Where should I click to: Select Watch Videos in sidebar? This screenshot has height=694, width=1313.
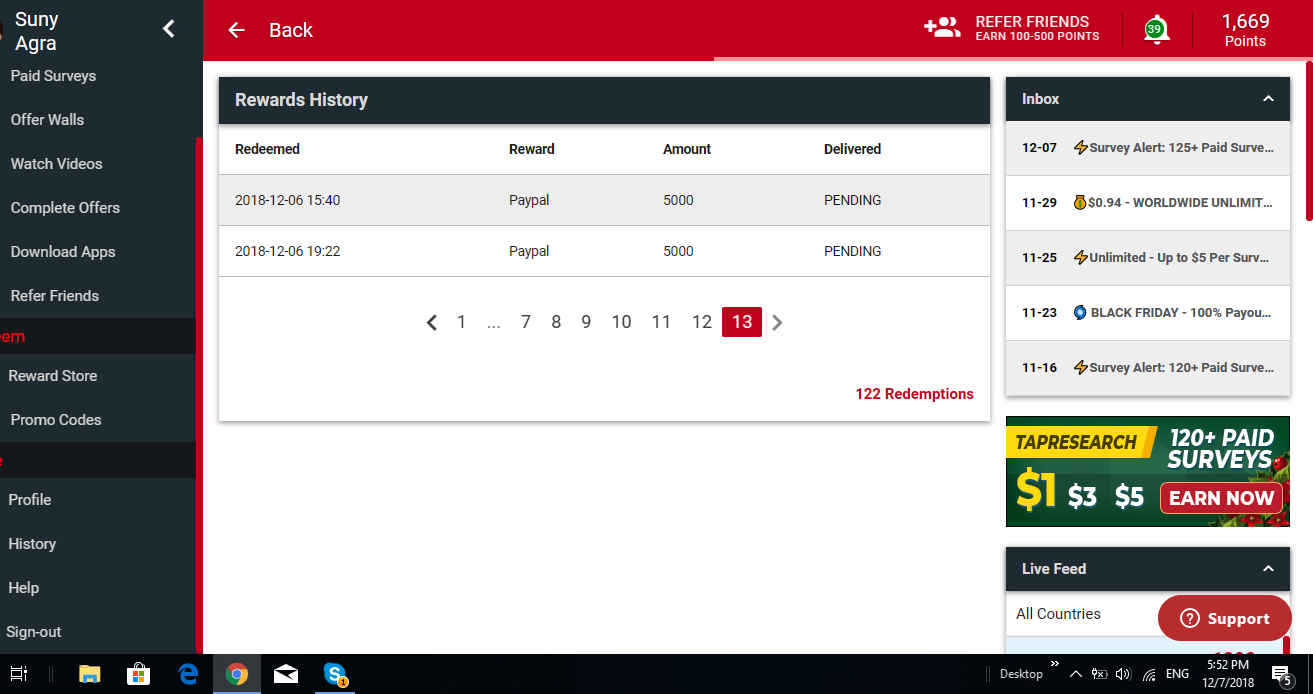(56, 164)
